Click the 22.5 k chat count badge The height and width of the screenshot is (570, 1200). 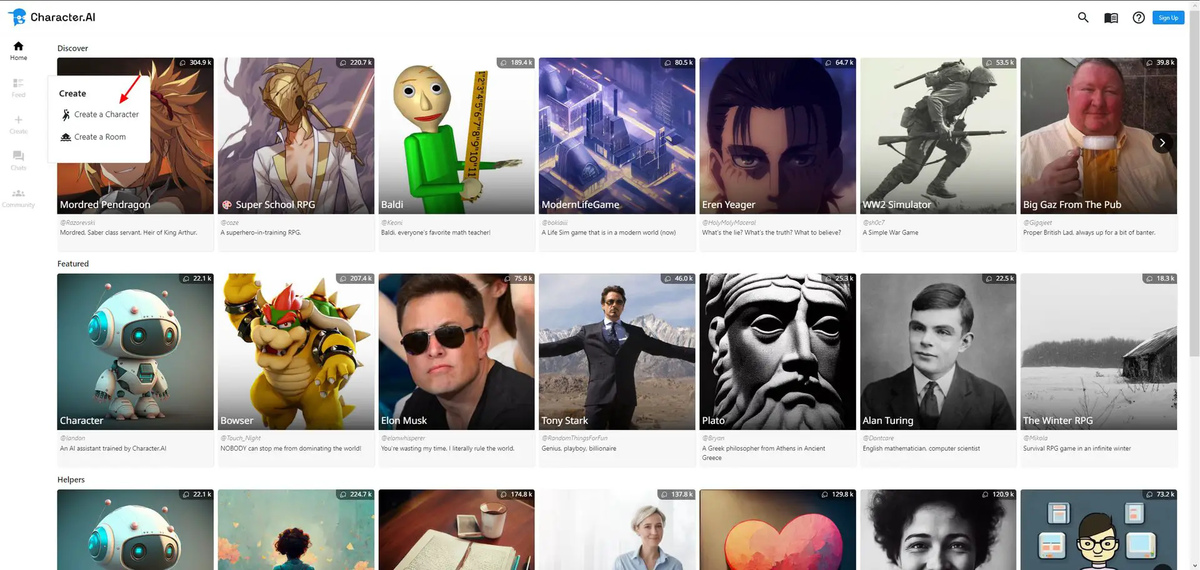click(x=1000, y=278)
